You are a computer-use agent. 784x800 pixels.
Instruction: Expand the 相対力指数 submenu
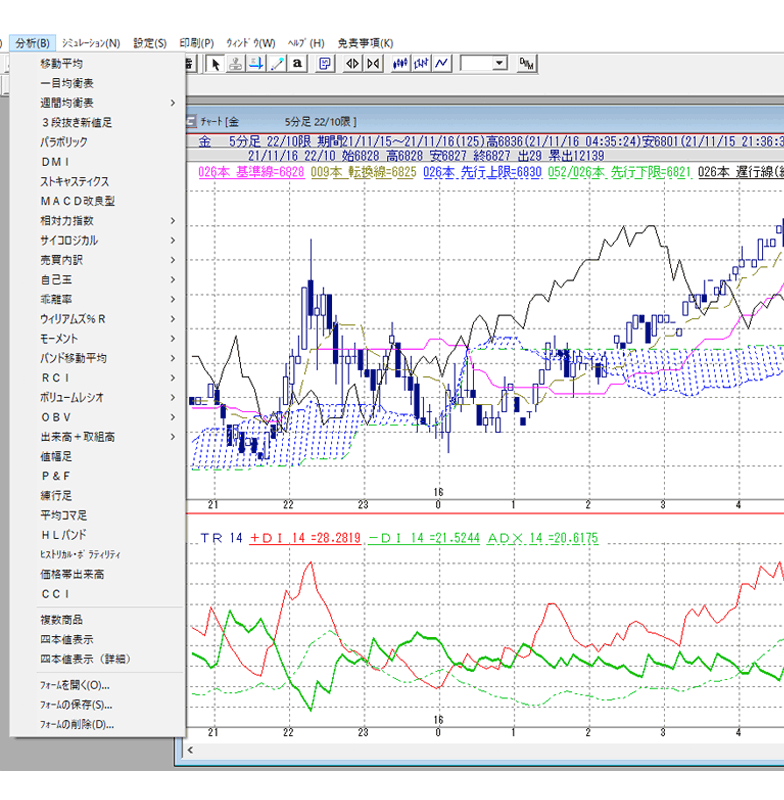click(x=172, y=221)
